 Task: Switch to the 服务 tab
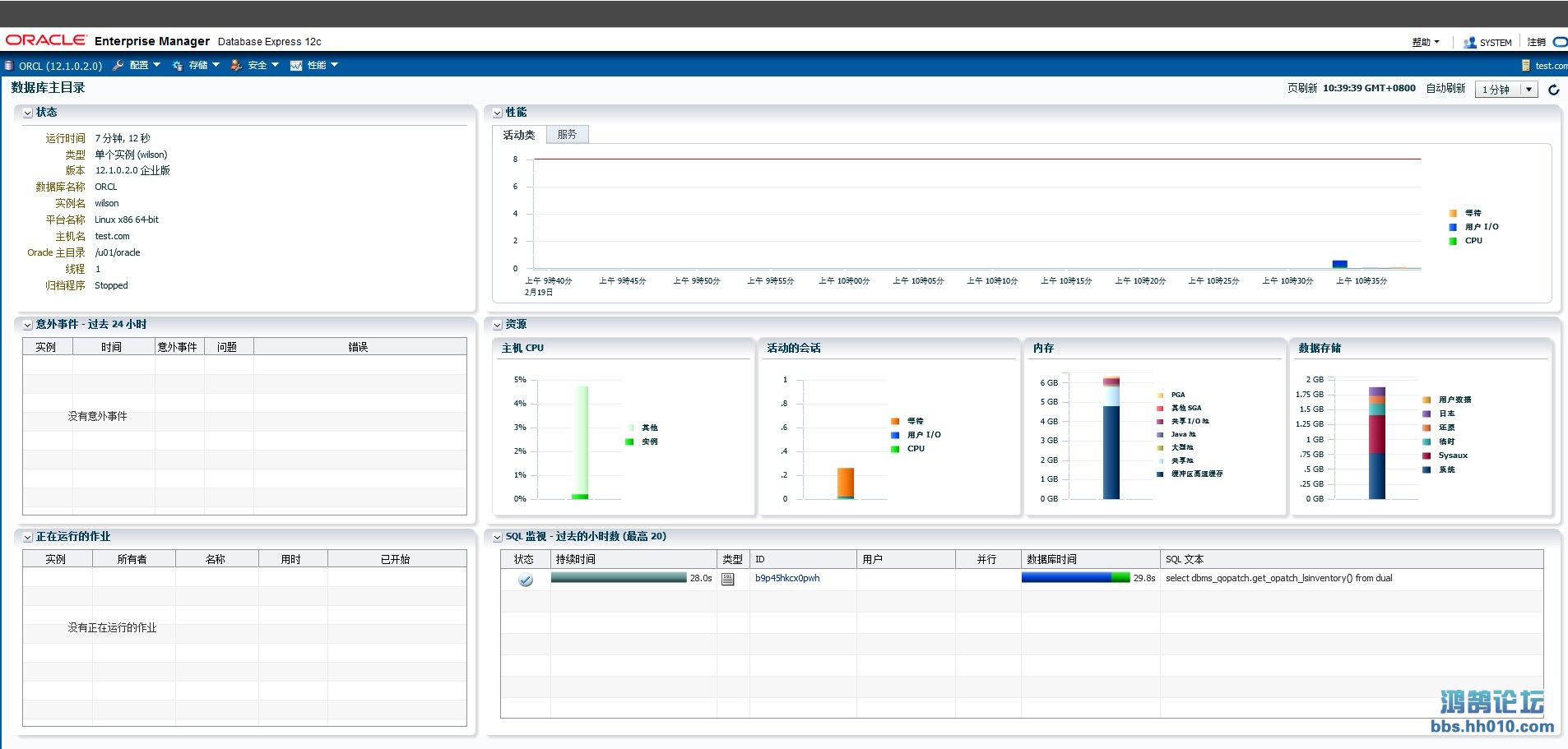tap(567, 134)
